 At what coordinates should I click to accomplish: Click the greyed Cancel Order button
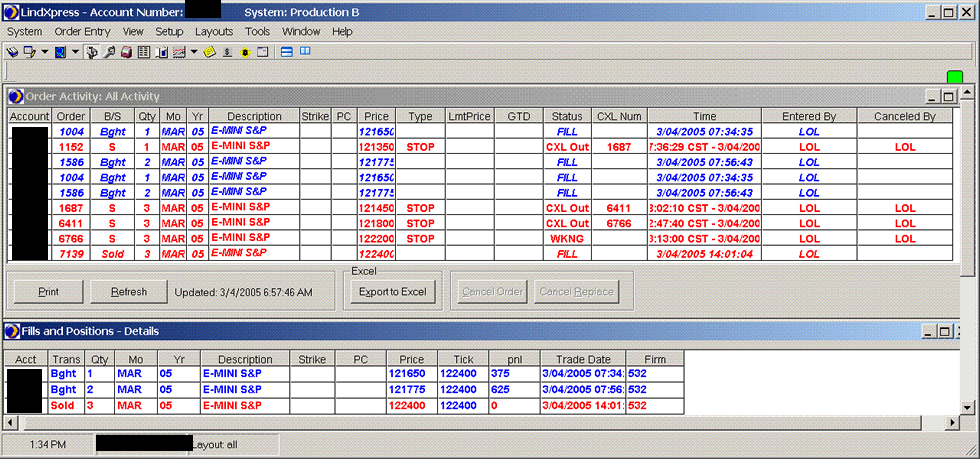coord(493,291)
